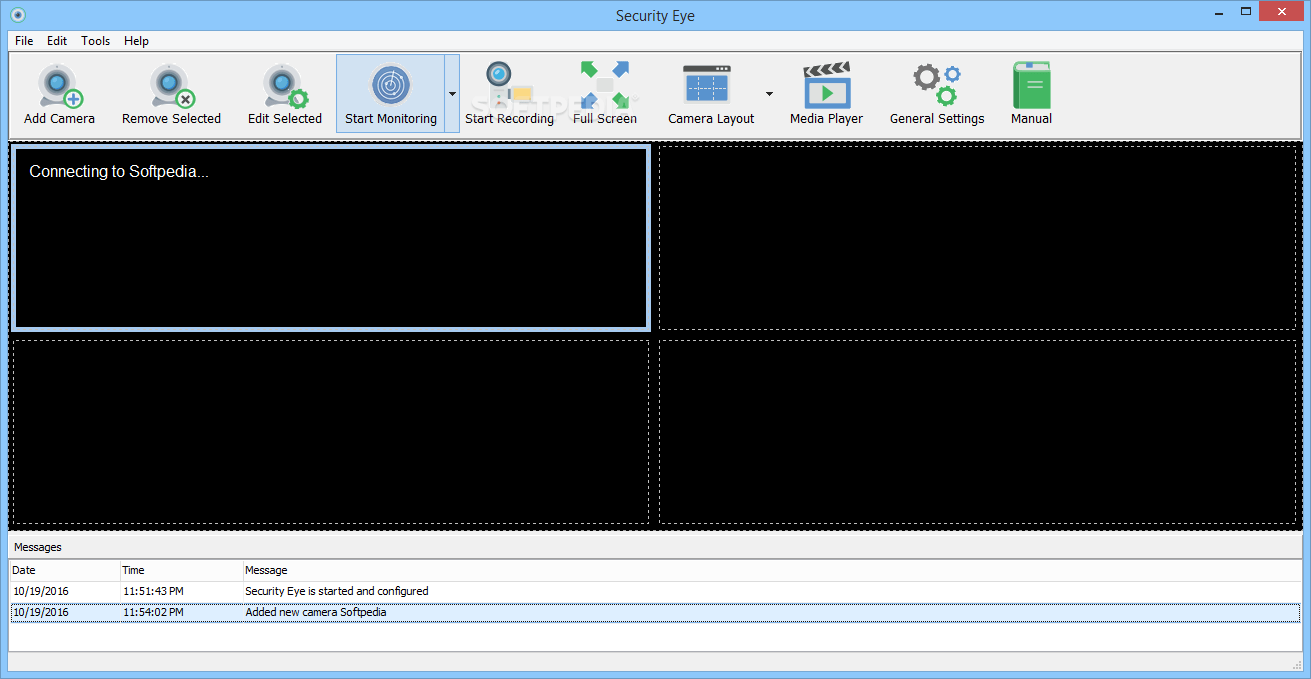
Task: Select the 'Security Eye is started' message row
Action: click(x=400, y=591)
